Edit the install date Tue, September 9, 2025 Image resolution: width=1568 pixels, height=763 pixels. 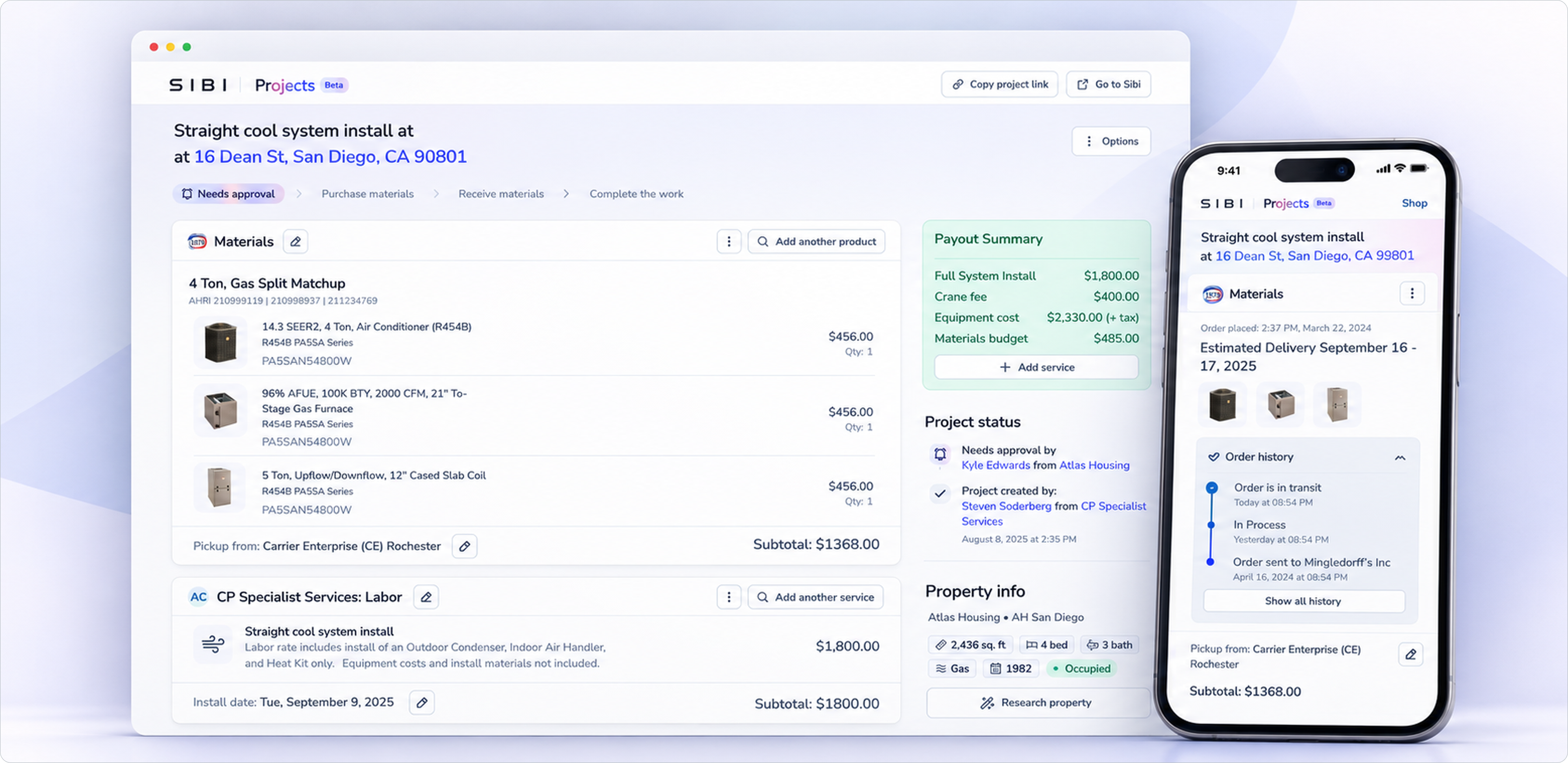coord(422,703)
